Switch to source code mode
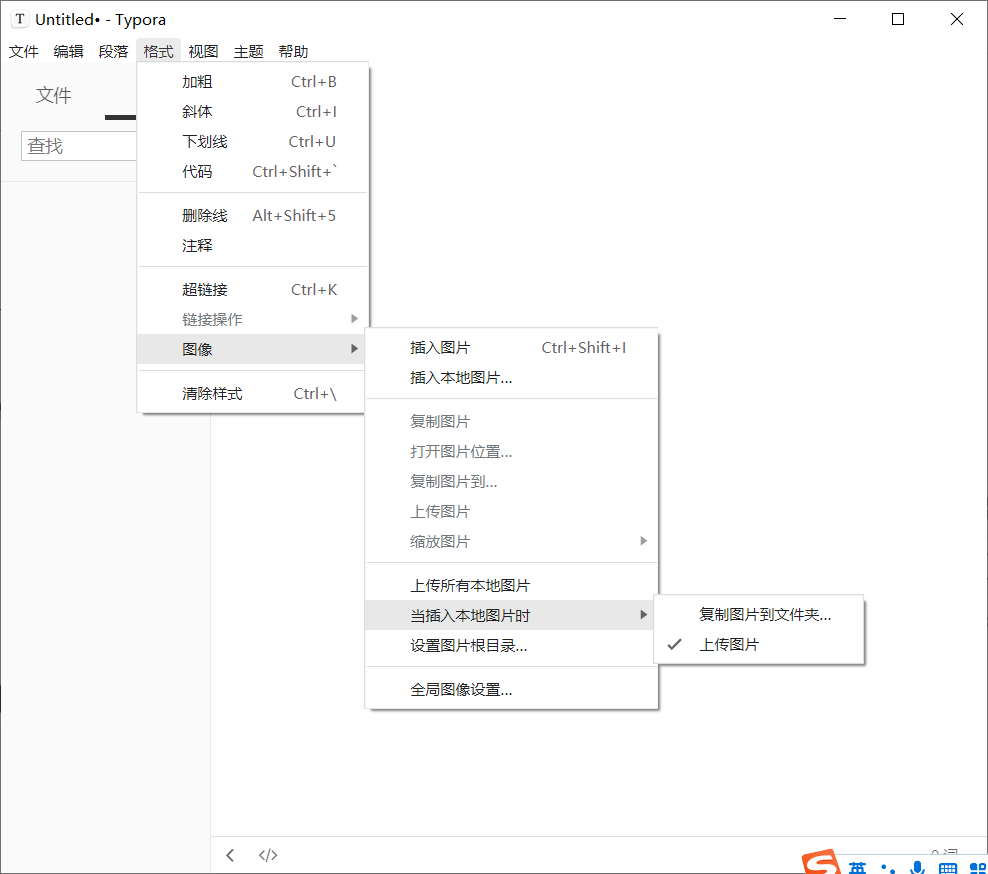 (x=268, y=855)
